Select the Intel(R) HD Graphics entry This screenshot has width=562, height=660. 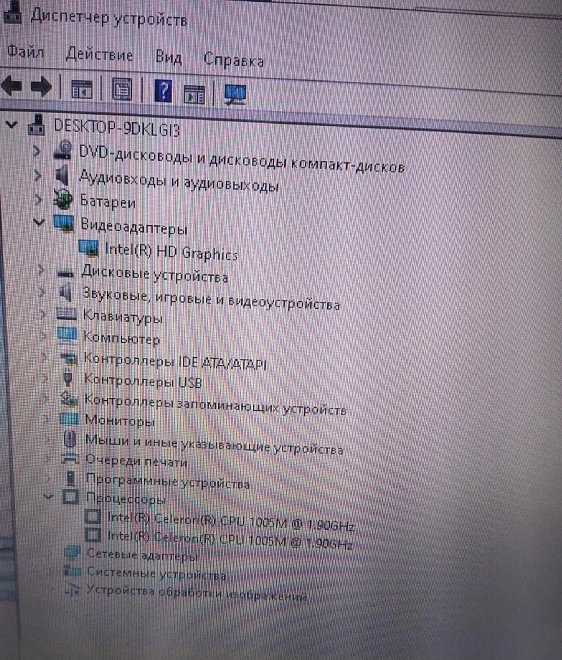[171, 252]
